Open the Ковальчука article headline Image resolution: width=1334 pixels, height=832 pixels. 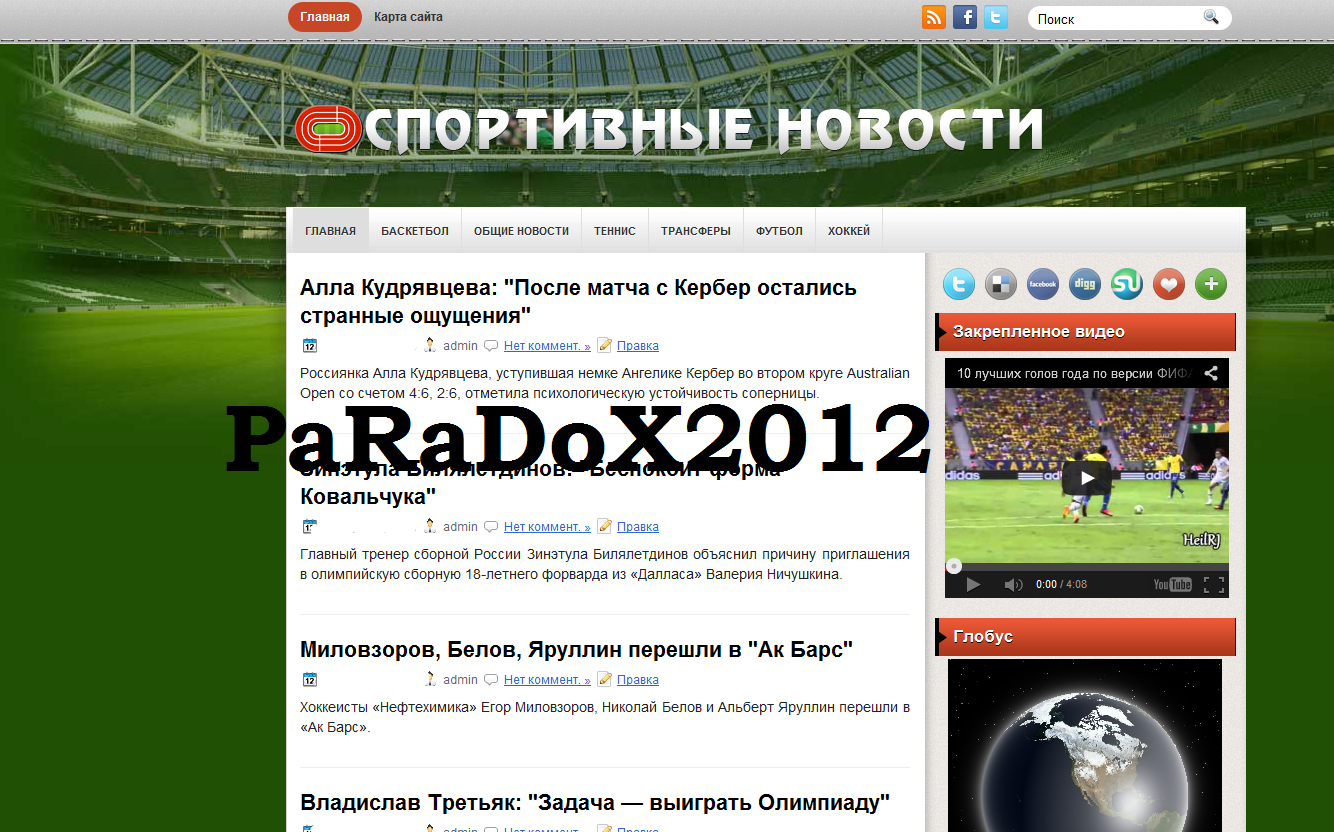tap(540, 482)
